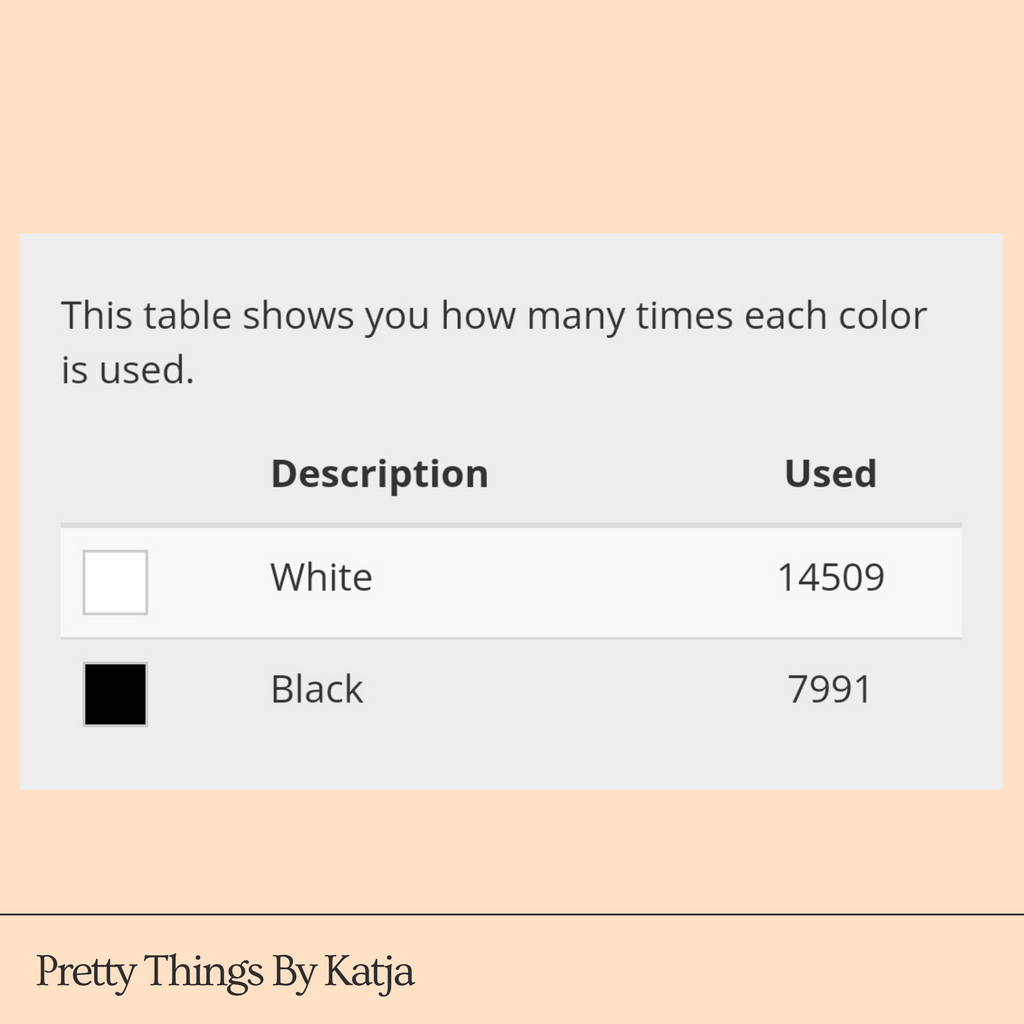Click the 7991 usage count
The height and width of the screenshot is (1024, 1024).
830,690
